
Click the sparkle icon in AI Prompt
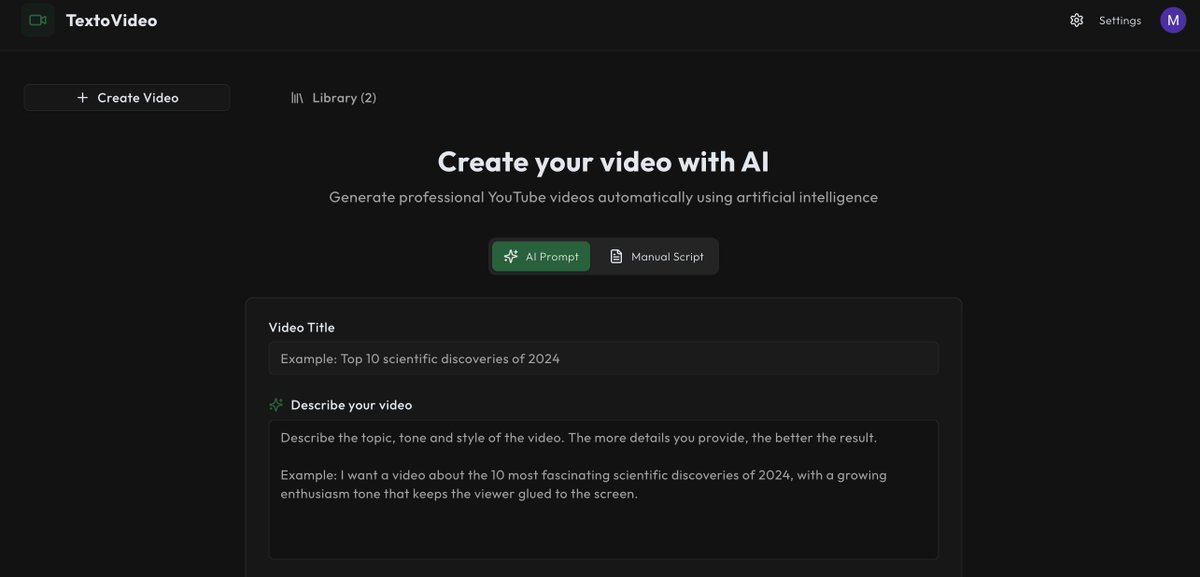point(511,257)
